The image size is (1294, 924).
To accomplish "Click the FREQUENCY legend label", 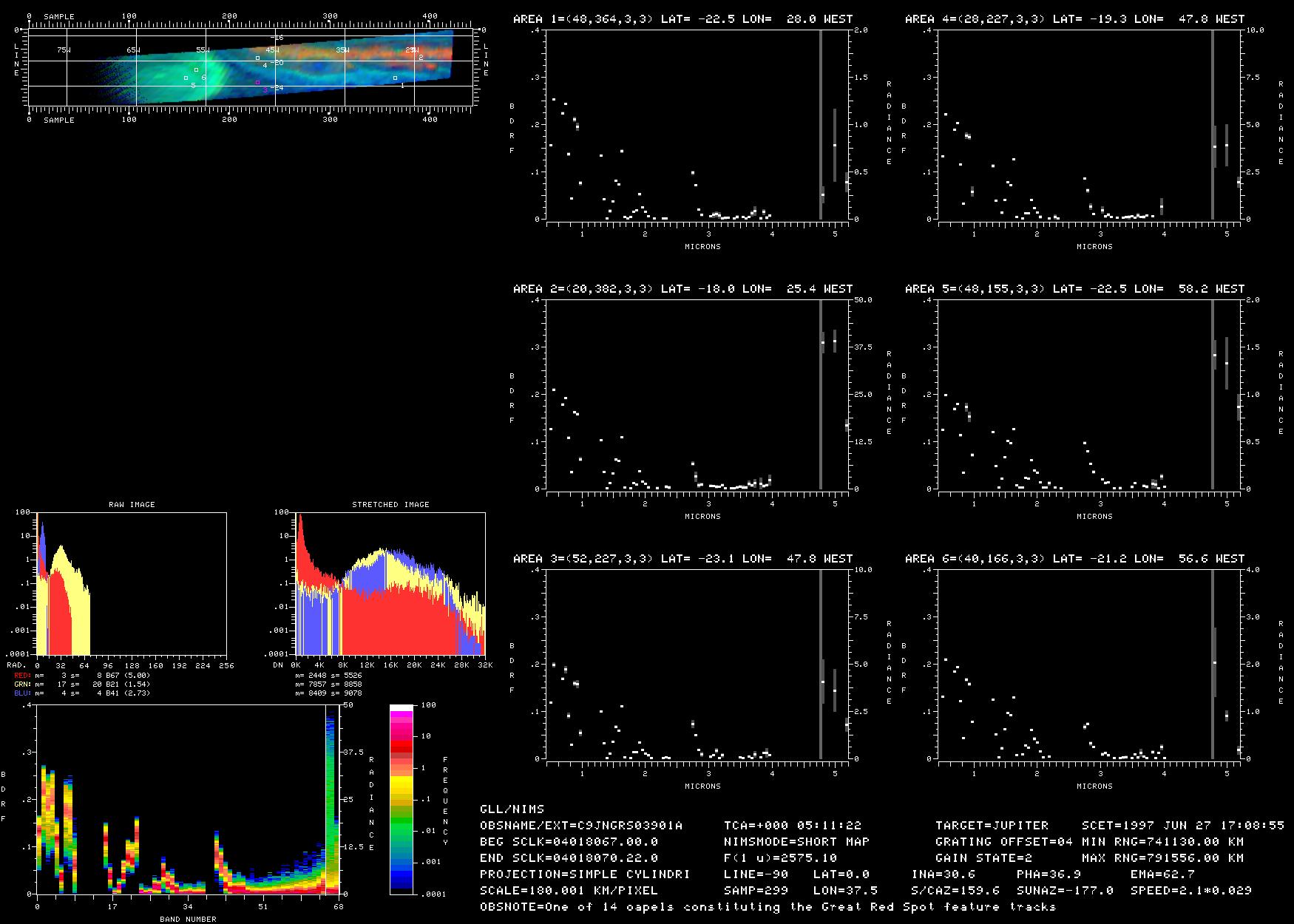I will click(445, 801).
